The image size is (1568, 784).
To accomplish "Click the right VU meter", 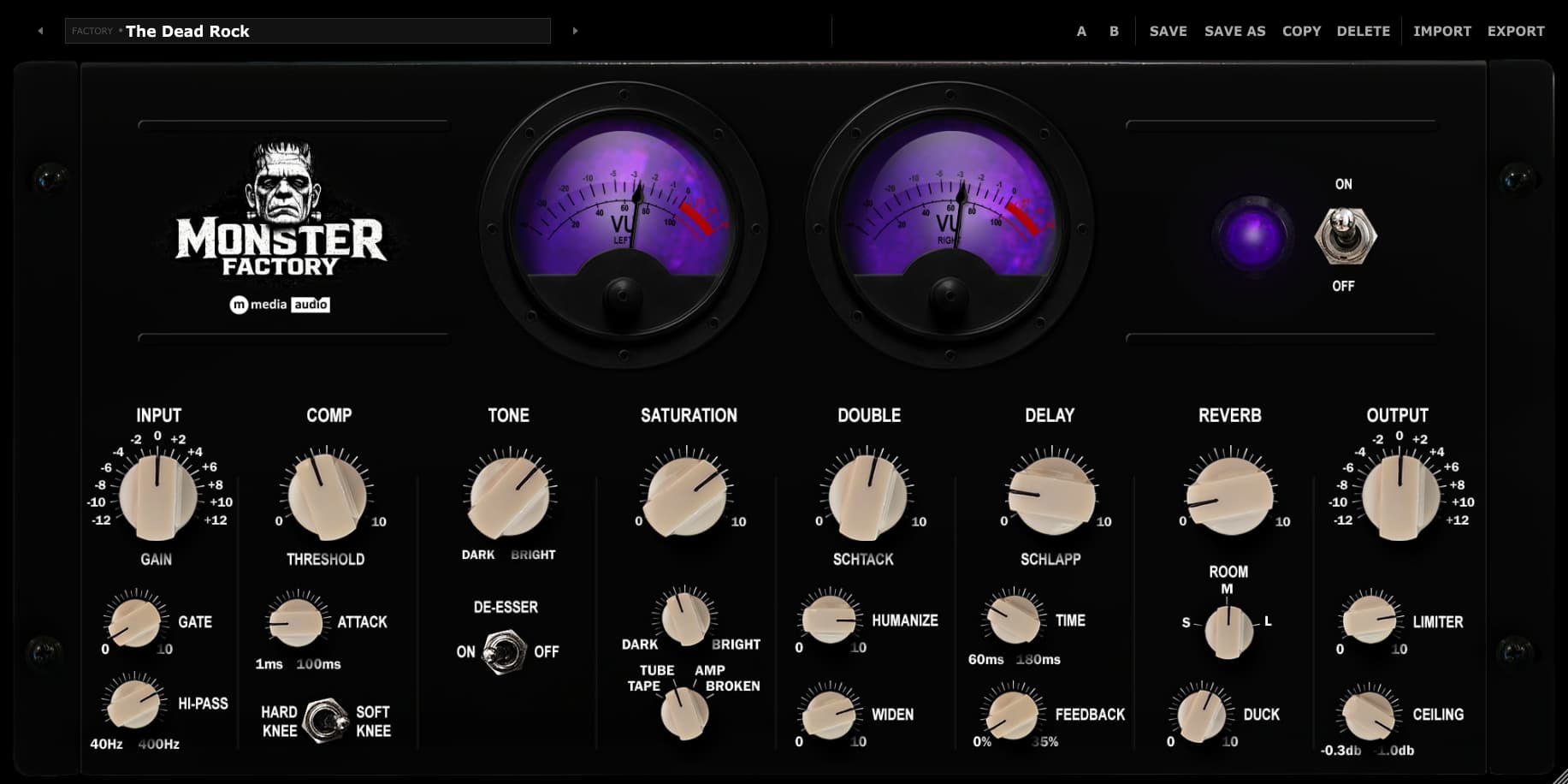I will coord(950,224).
